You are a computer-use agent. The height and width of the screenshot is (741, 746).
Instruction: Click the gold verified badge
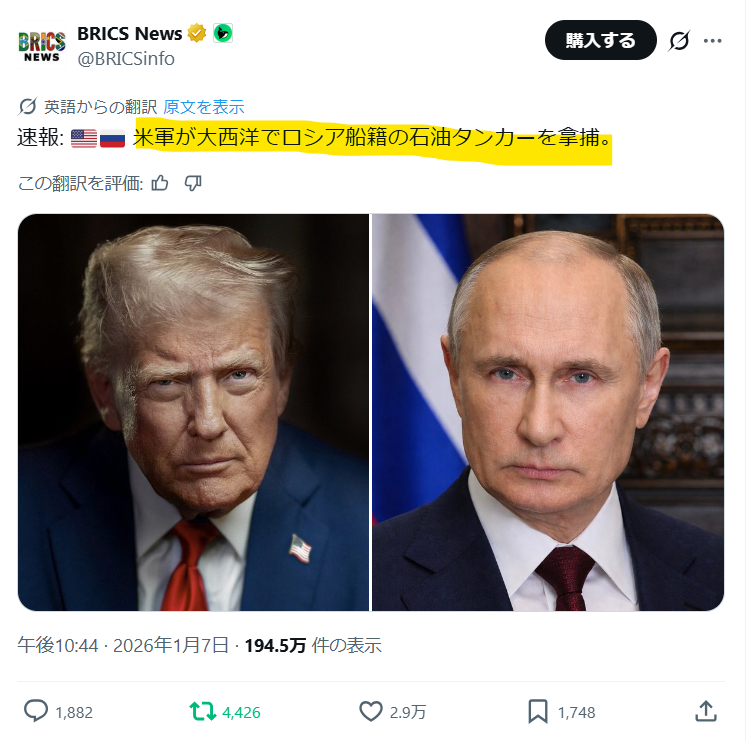[x=196, y=33]
